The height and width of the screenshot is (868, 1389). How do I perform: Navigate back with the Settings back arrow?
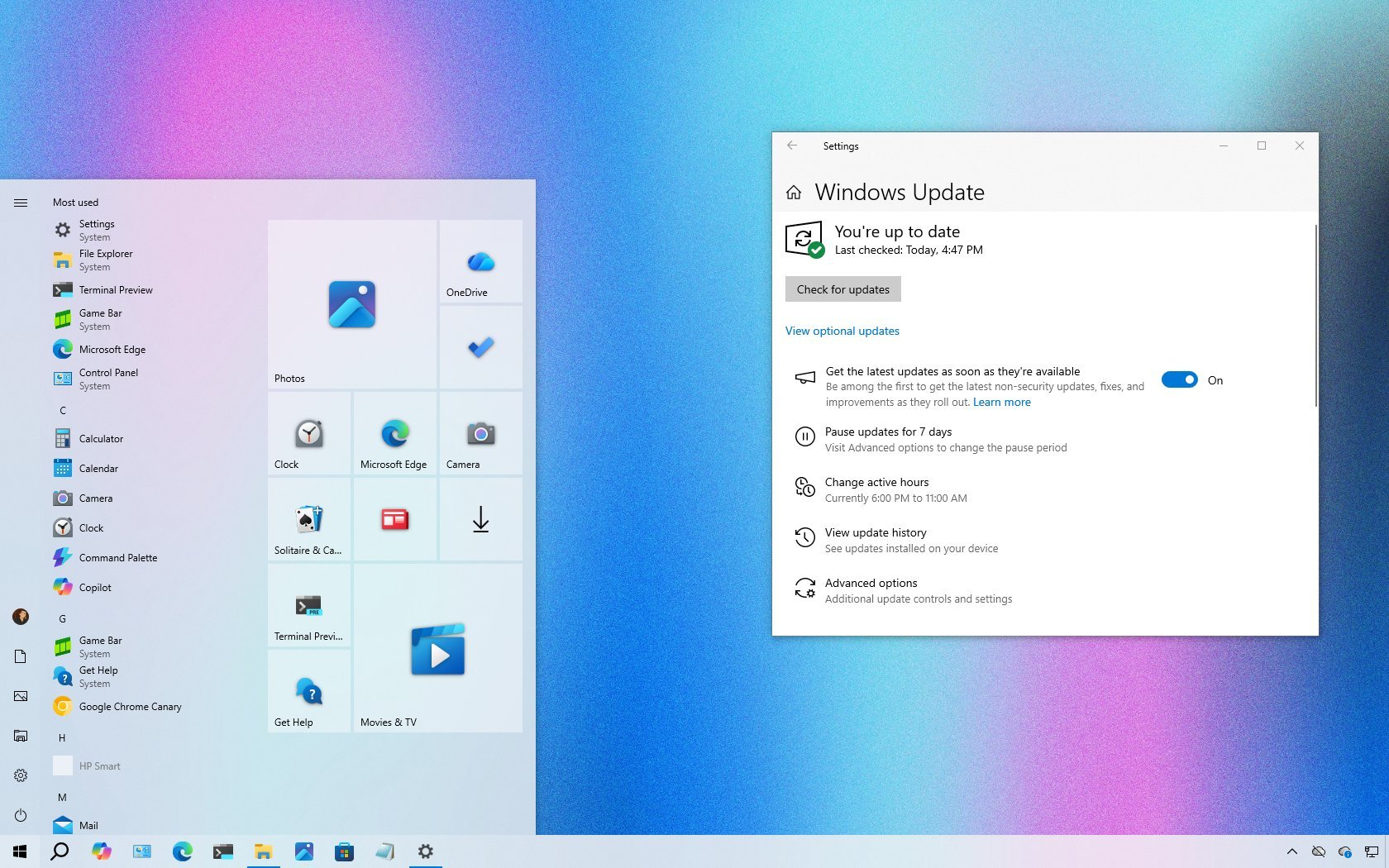792,145
